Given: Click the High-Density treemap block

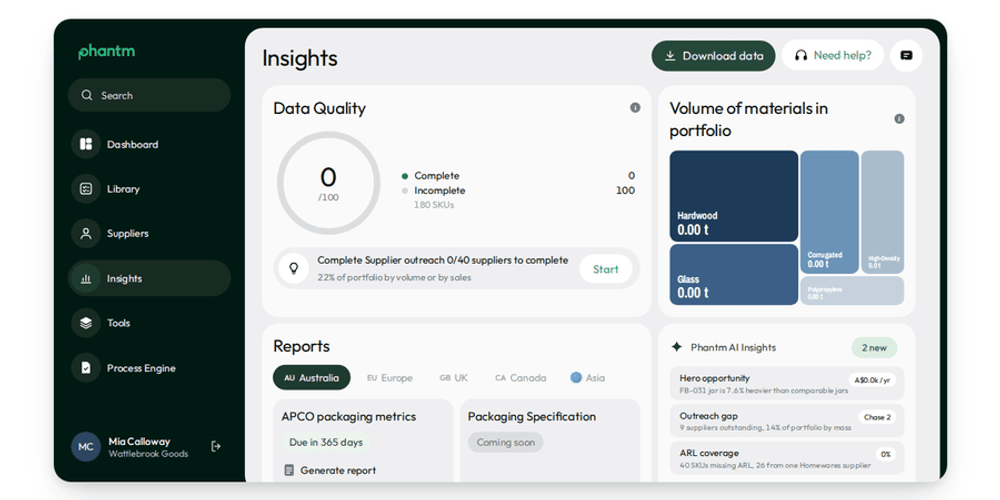Looking at the screenshot, I should tap(882, 212).
